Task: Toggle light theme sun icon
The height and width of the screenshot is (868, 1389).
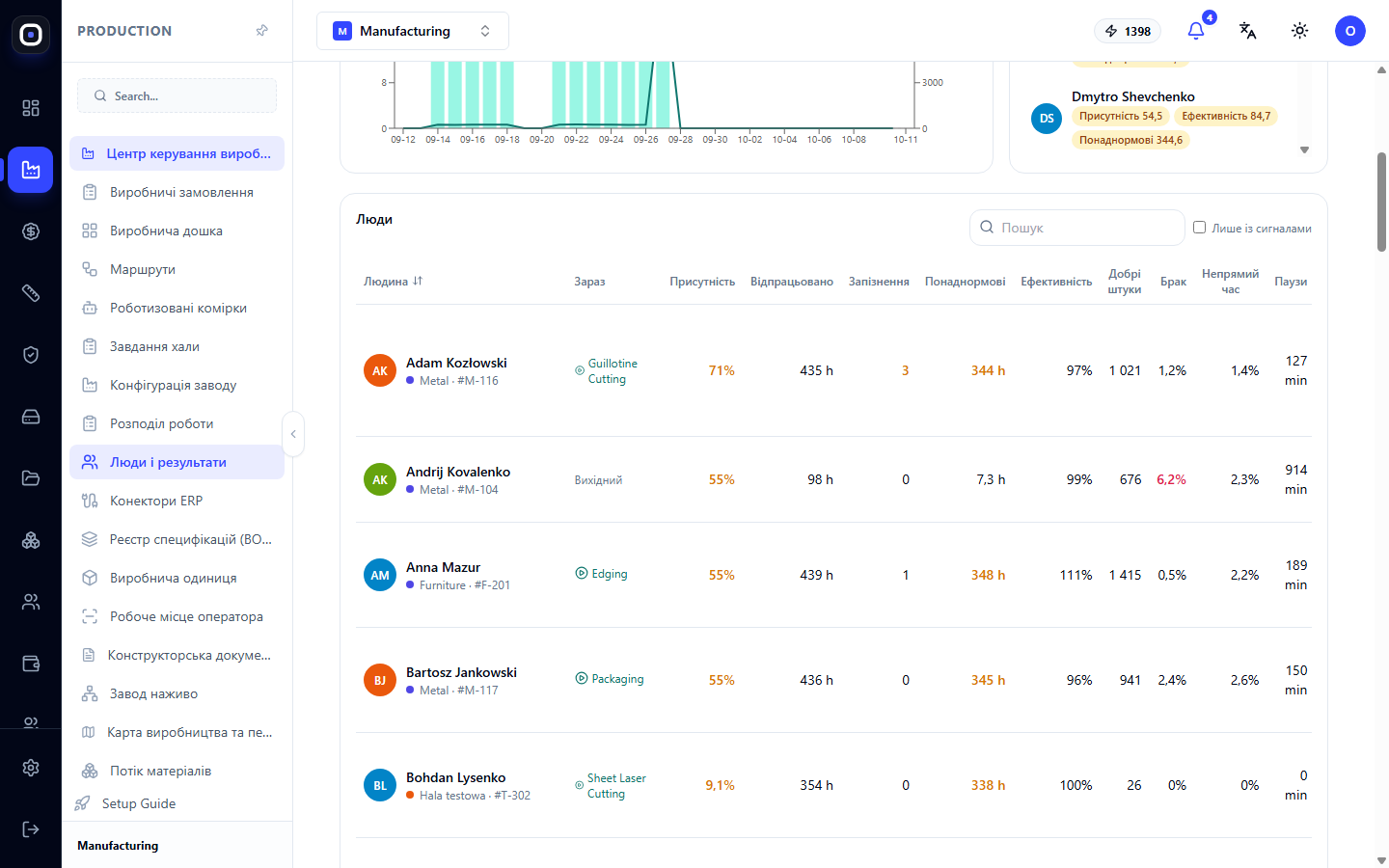Action: pos(1300,31)
